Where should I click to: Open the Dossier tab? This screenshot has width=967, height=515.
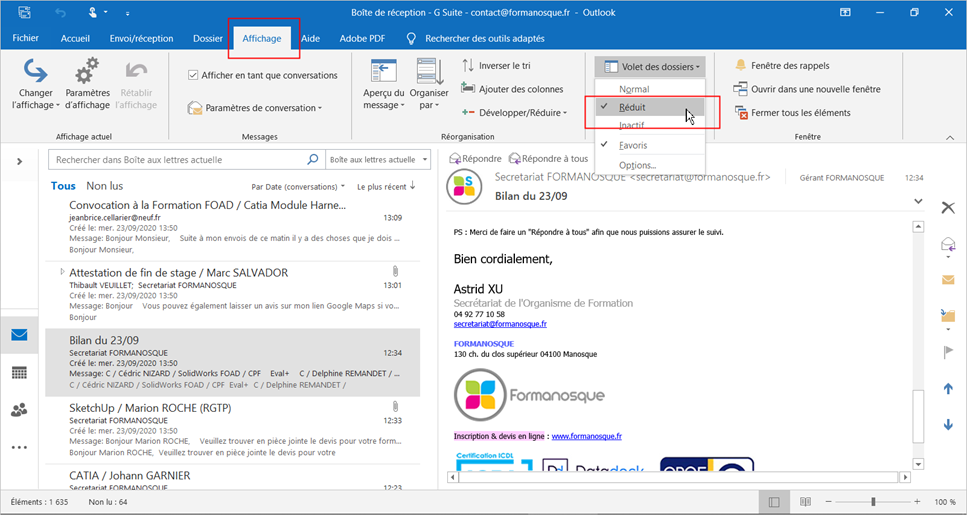pos(208,38)
